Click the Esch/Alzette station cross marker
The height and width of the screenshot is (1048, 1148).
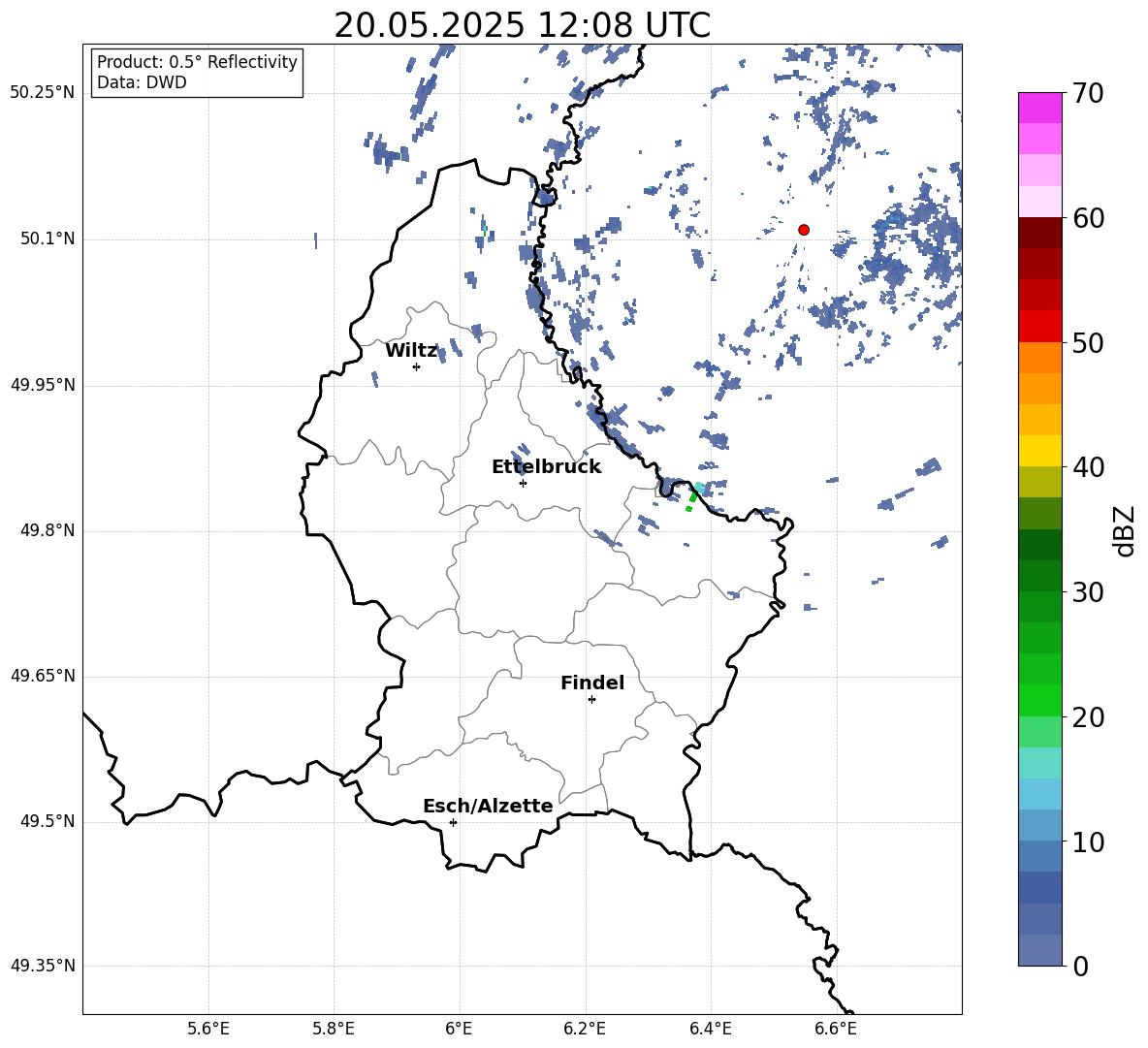click(453, 822)
